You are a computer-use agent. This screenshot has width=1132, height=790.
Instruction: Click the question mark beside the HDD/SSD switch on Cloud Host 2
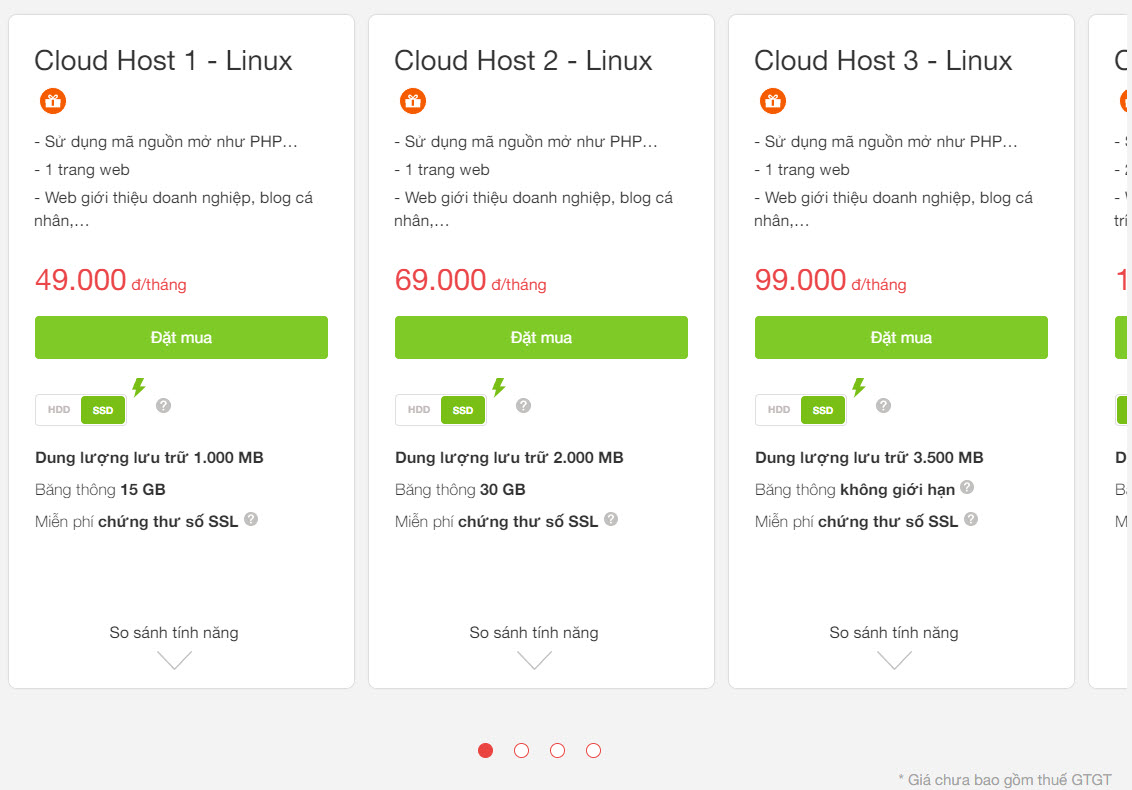(x=522, y=405)
